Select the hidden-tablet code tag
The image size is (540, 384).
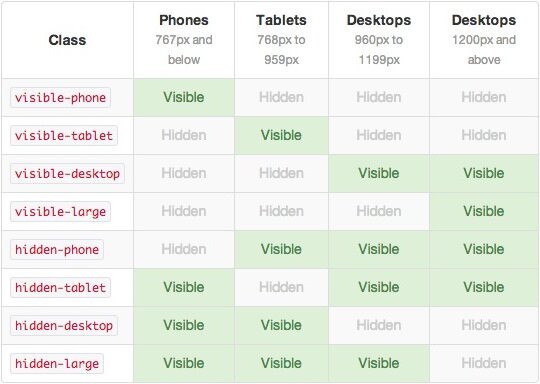(60, 288)
